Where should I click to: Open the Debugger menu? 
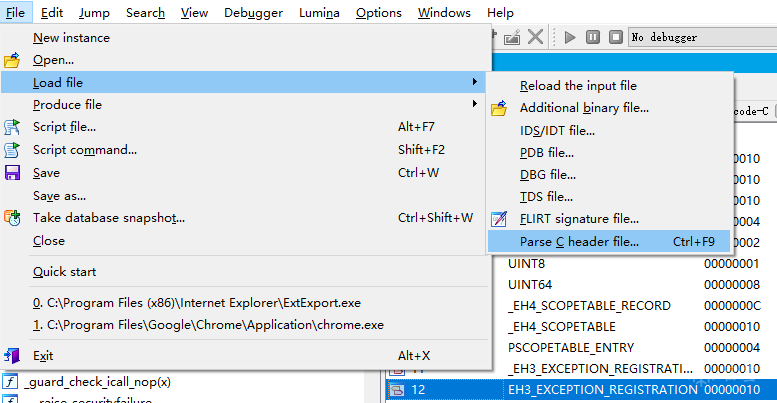253,13
